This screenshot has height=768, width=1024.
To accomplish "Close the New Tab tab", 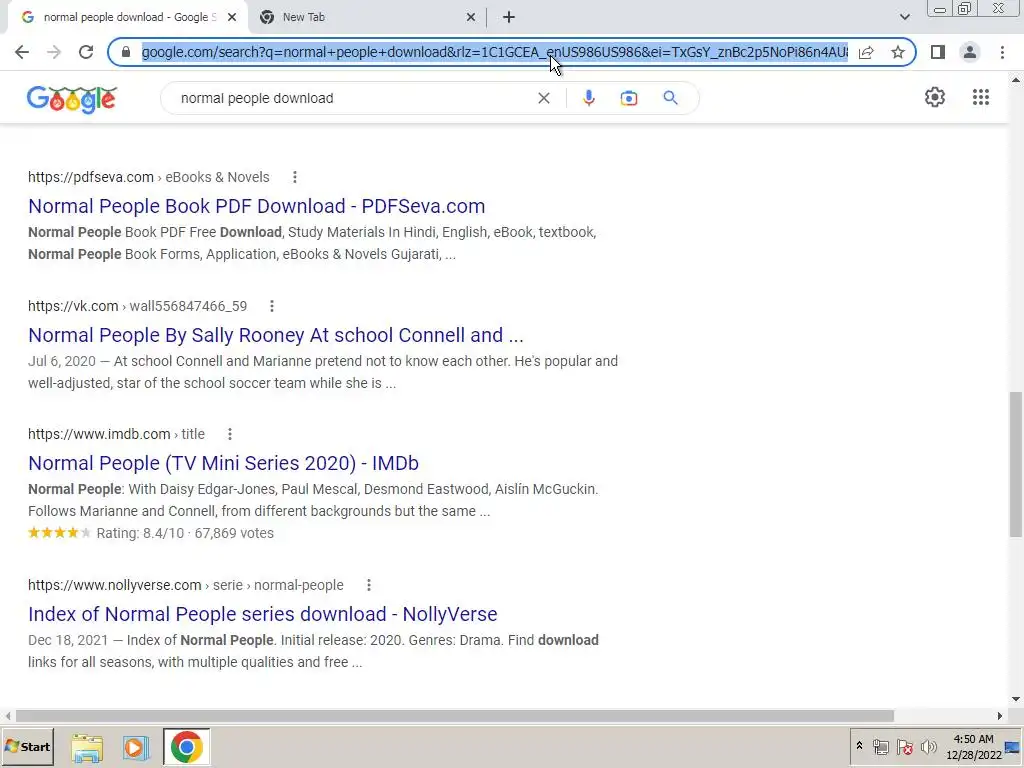I will point(471,17).
